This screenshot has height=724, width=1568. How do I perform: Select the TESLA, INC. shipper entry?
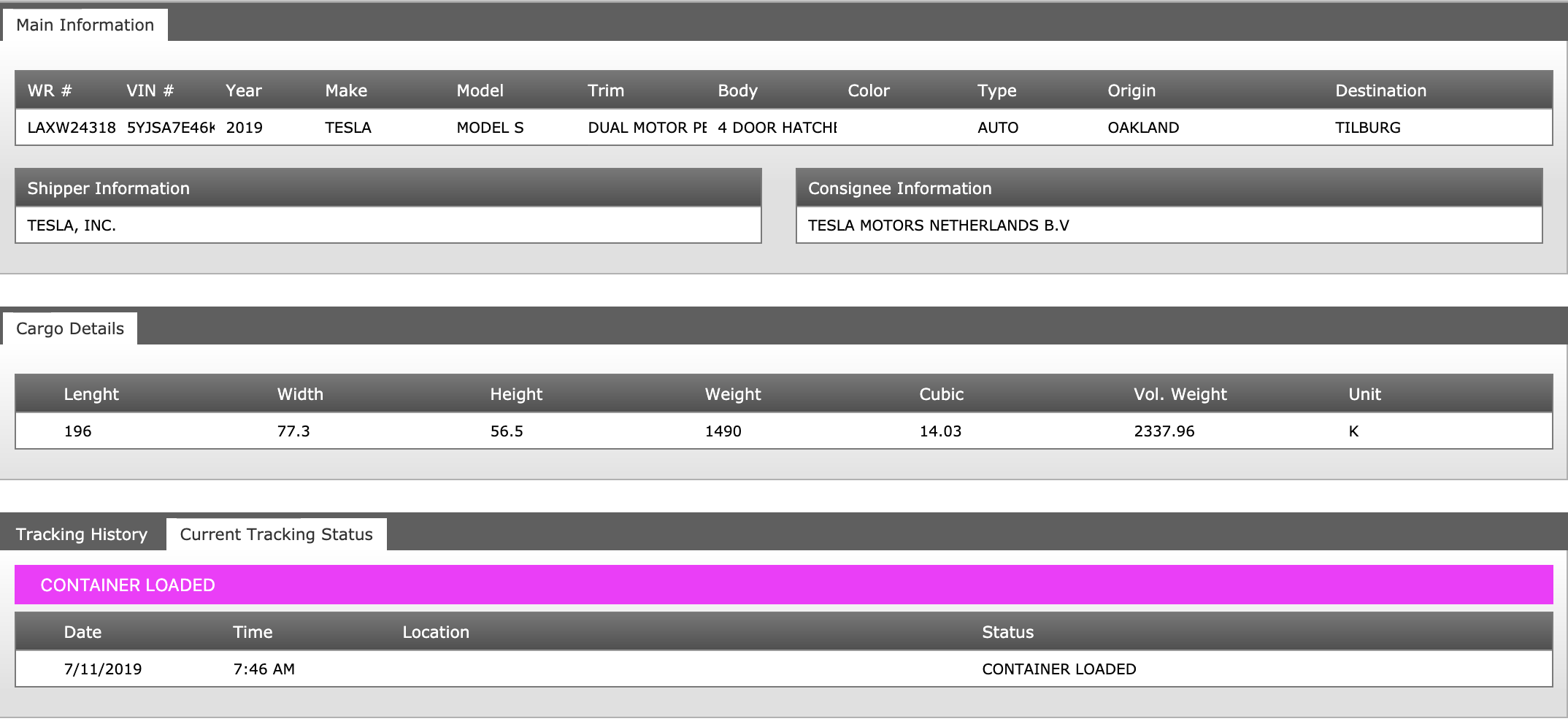tap(388, 226)
